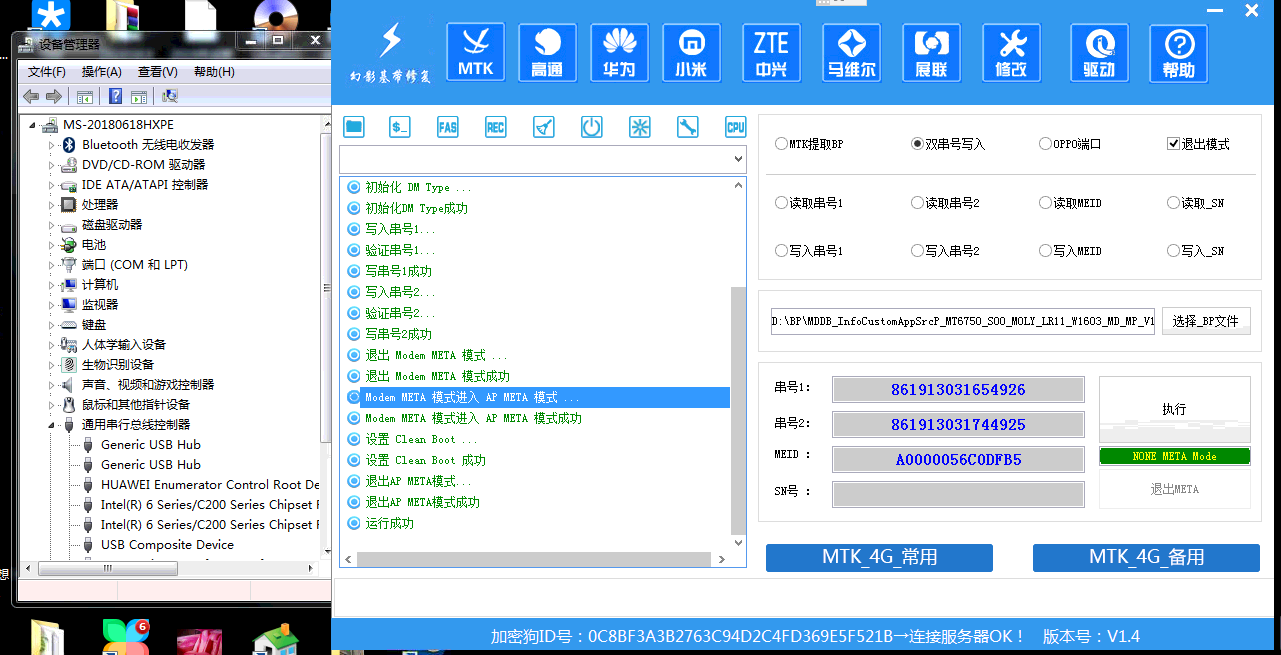Viewport: 1281px width, 655px height.
Task: Collapse the MS-20180618HXPE root node
Action: tap(33, 125)
